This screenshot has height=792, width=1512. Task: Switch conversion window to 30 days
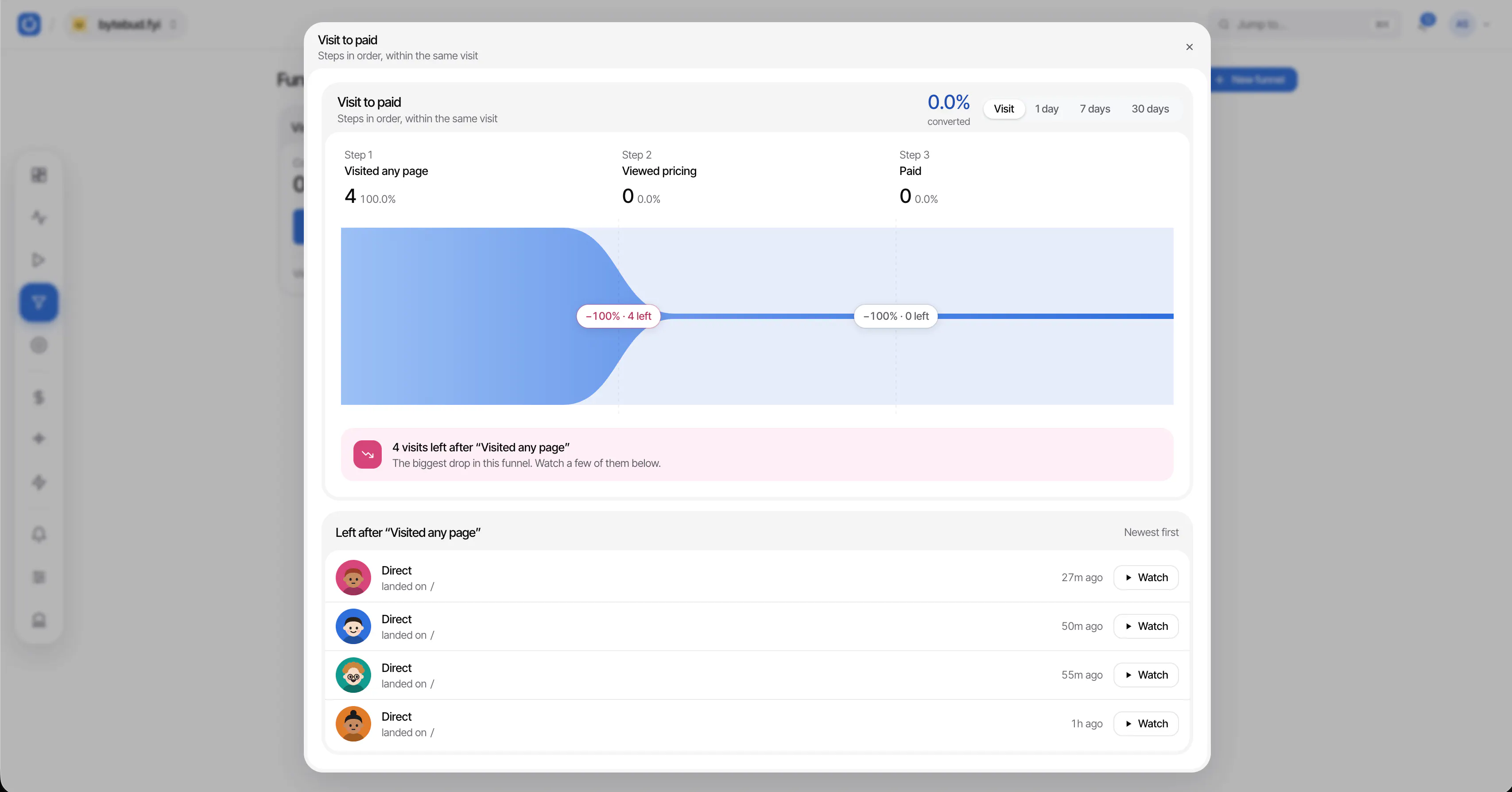click(x=1150, y=109)
